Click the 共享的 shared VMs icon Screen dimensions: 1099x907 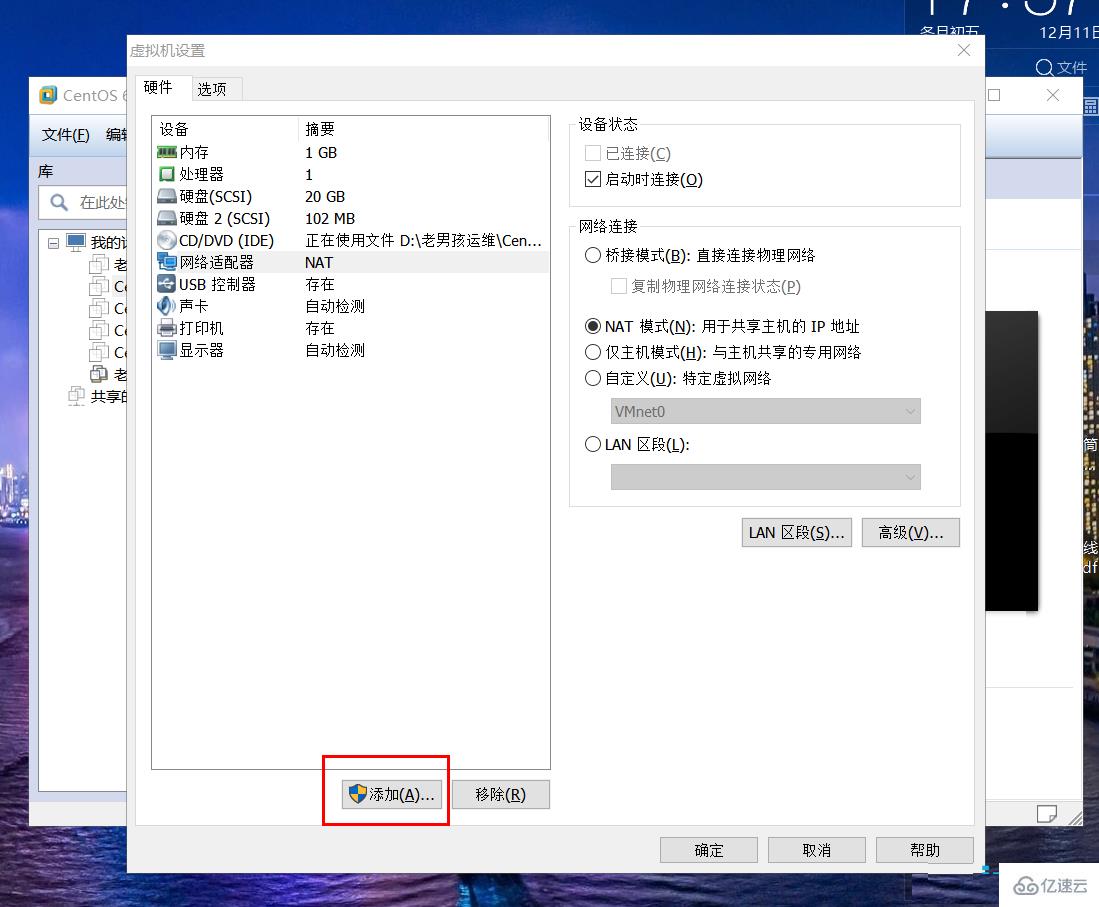(x=76, y=396)
